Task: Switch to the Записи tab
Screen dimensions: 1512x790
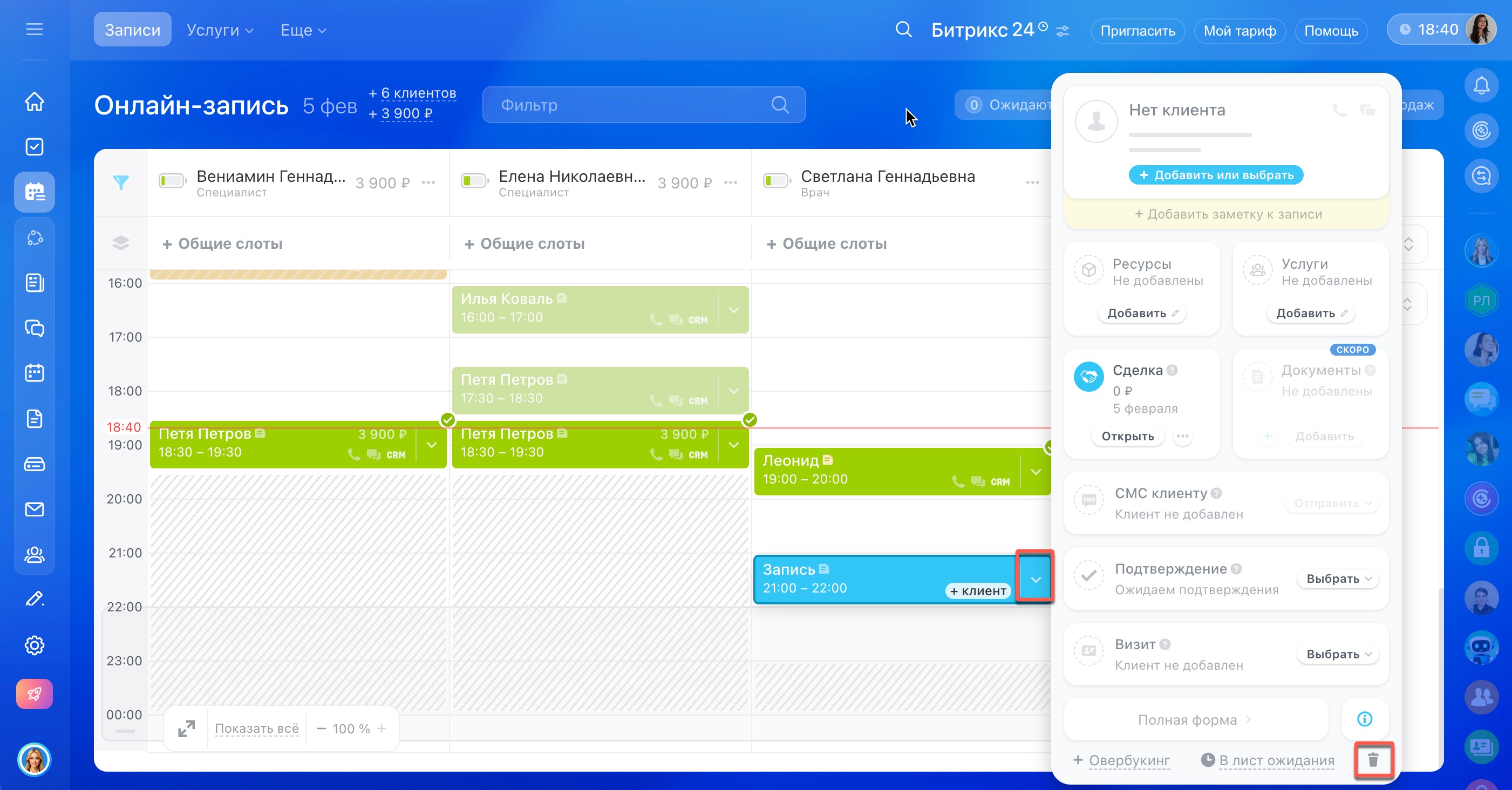Action: (x=132, y=30)
